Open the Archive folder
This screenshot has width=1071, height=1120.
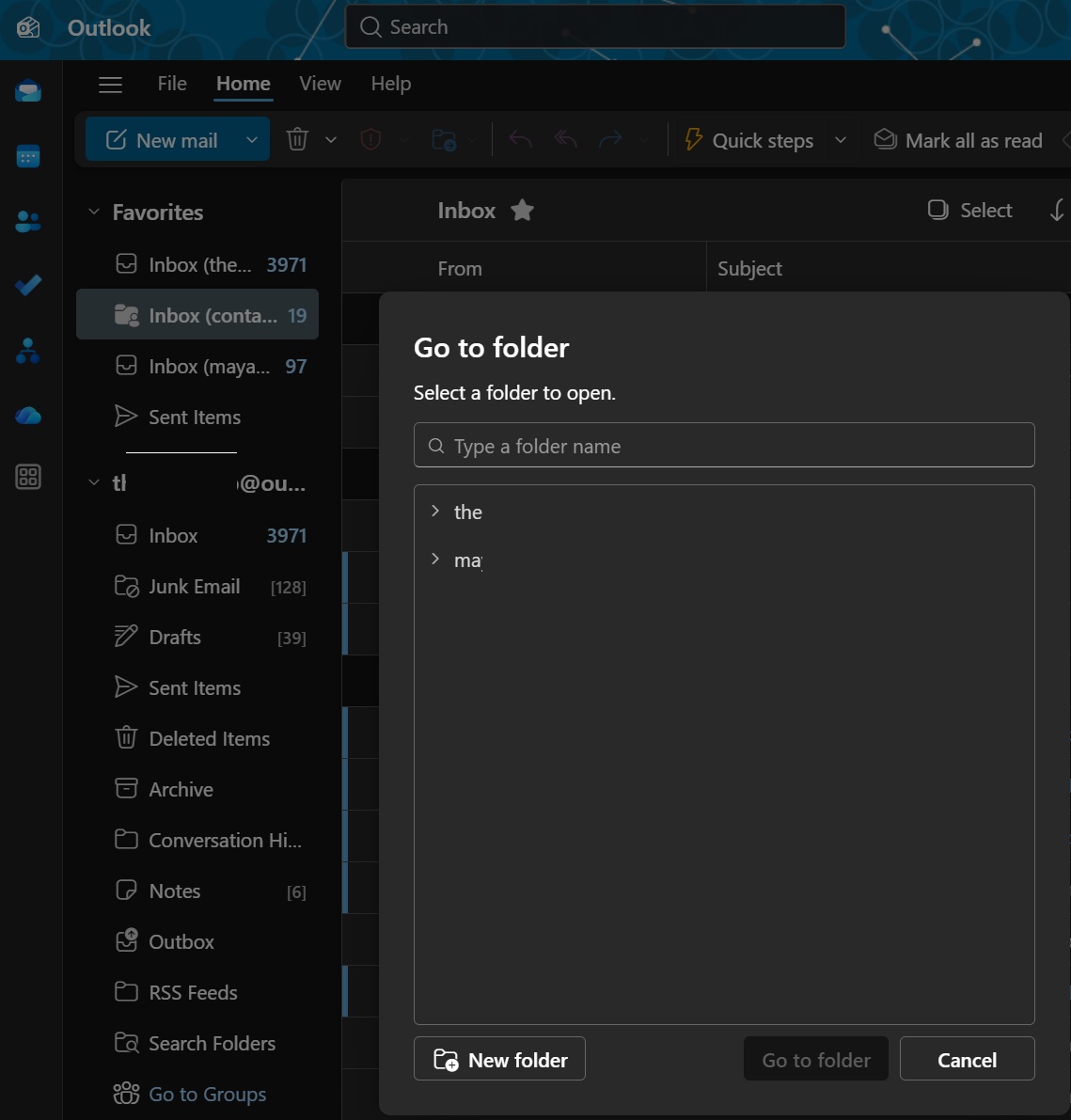[197, 789]
